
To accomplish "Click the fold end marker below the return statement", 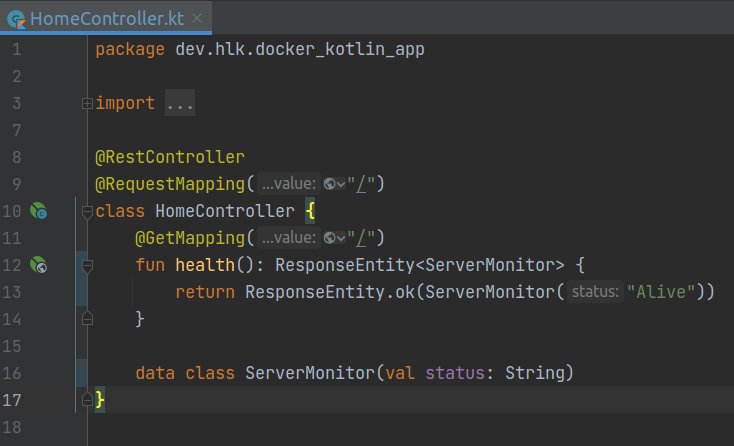I will (87, 319).
